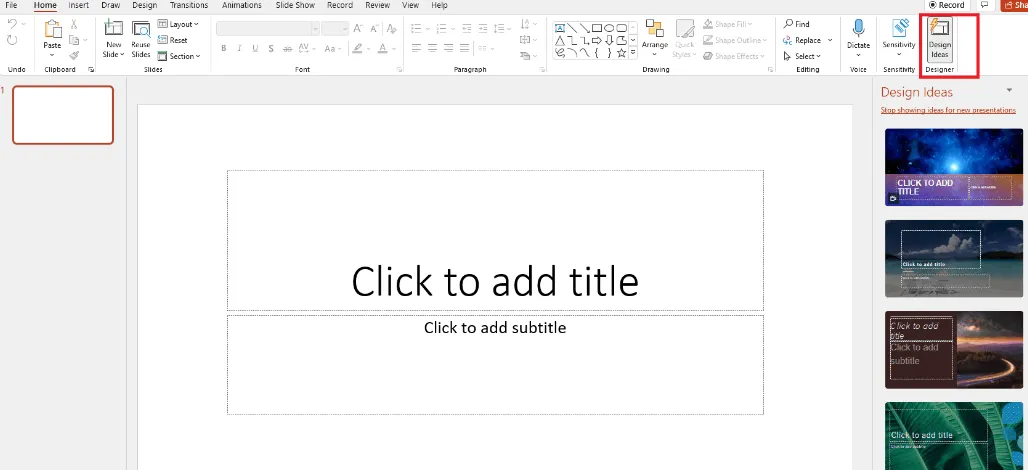Open the comments pane icon
This screenshot has width=1028, height=470.
983,5
